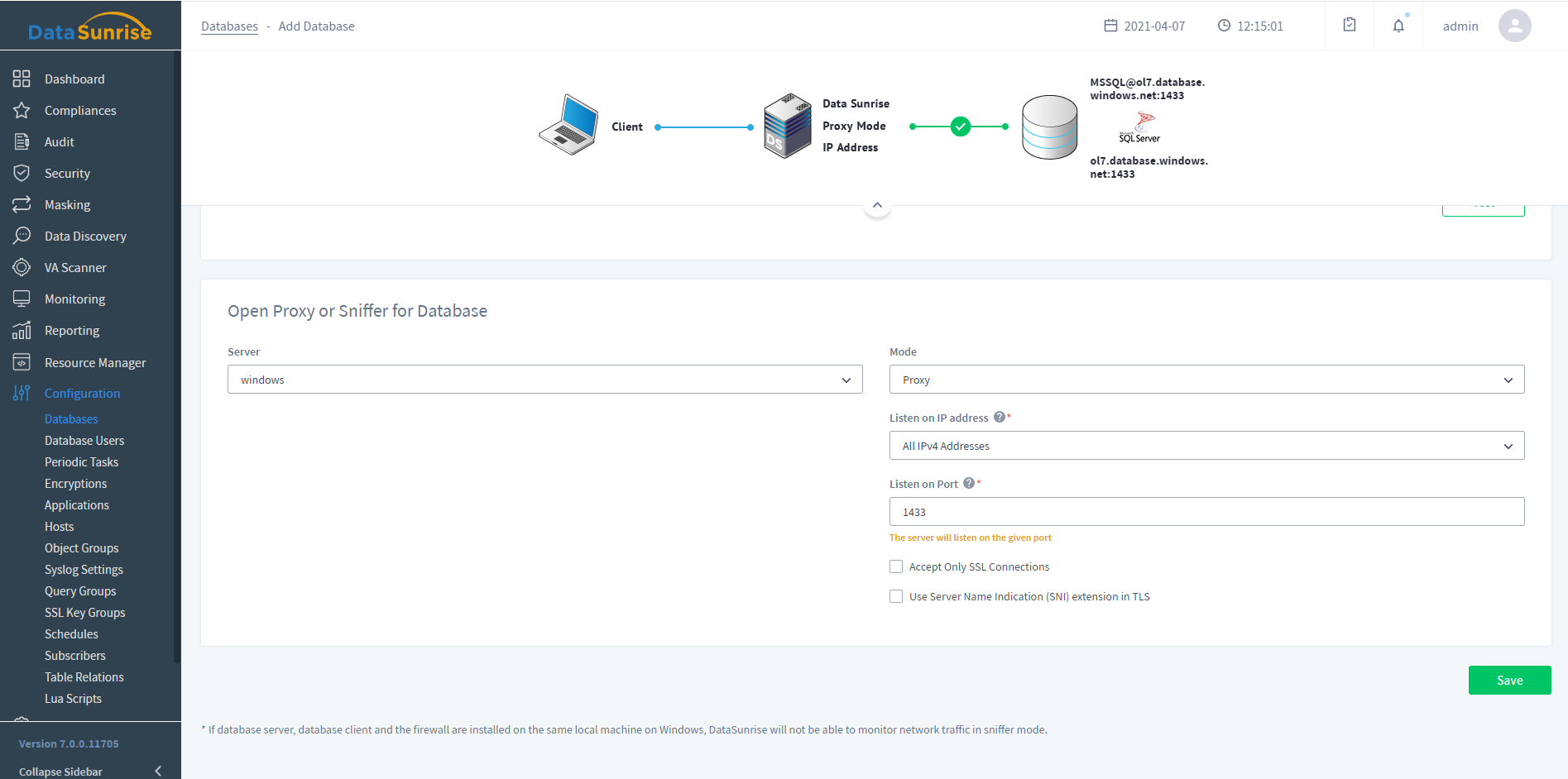Select Database Users in Configuration submenu
The image size is (1568, 779).
[84, 441]
